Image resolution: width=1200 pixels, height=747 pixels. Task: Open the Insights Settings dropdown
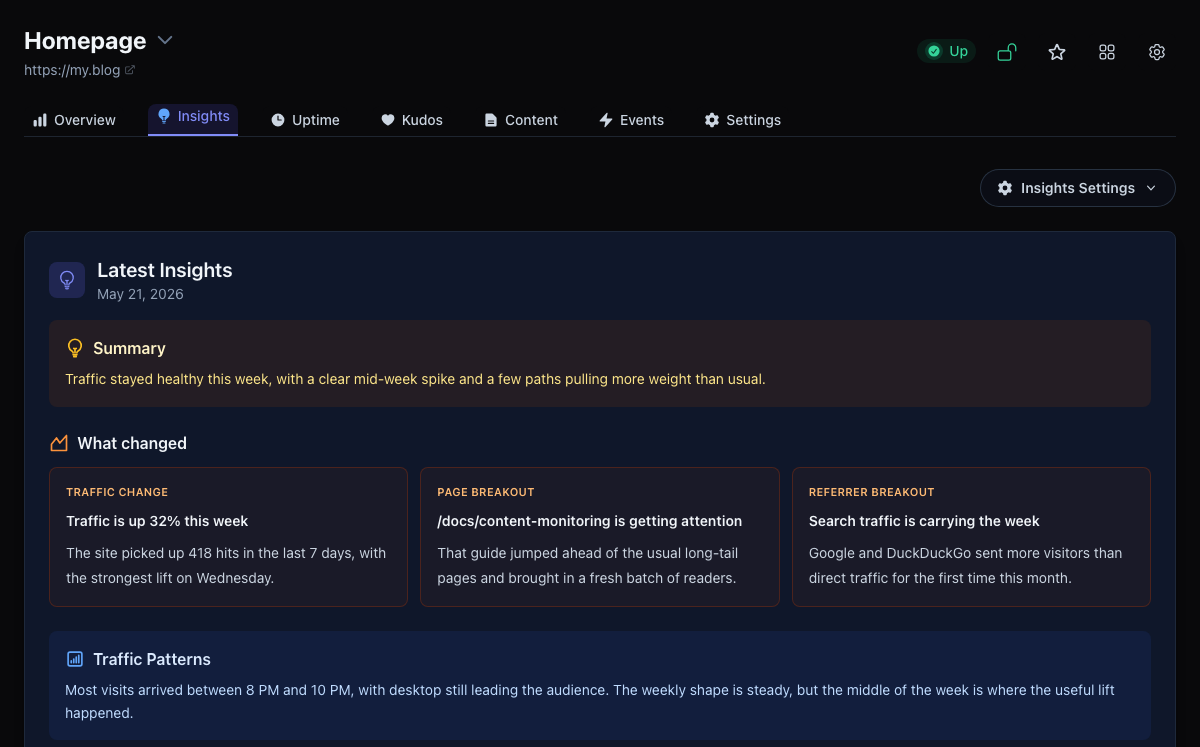[1077, 188]
